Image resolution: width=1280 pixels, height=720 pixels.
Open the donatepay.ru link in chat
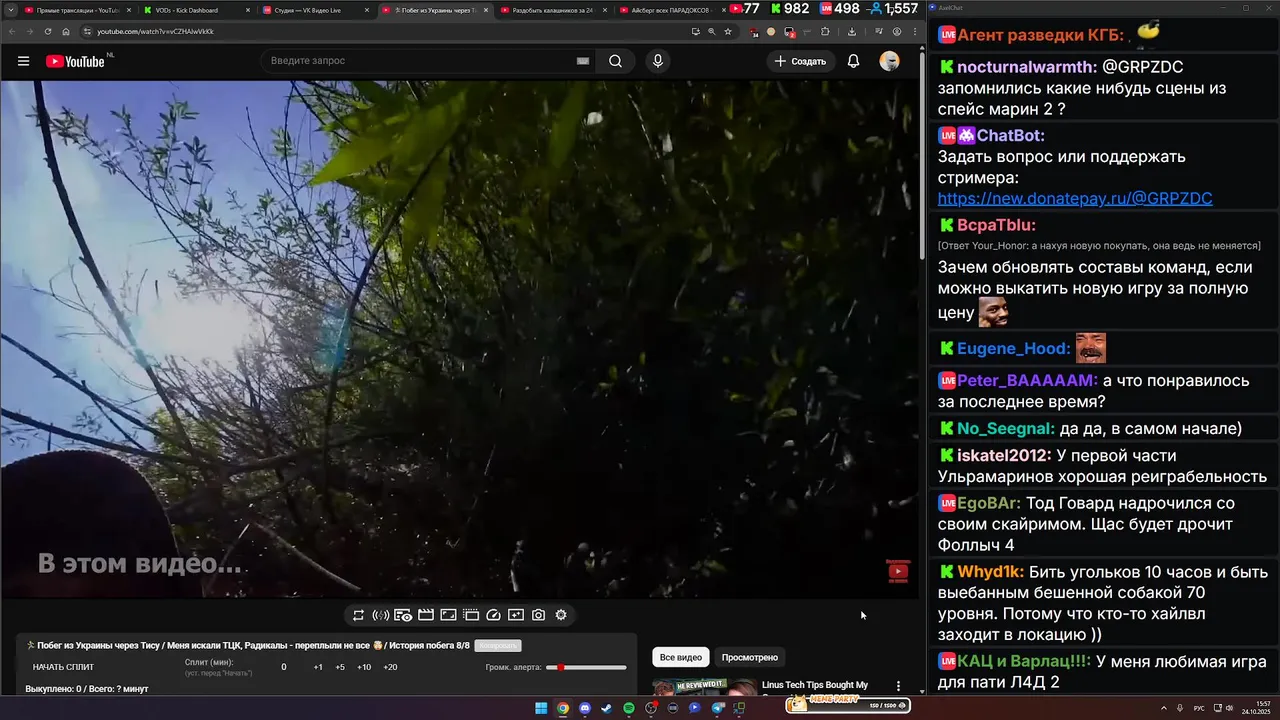click(x=1075, y=198)
